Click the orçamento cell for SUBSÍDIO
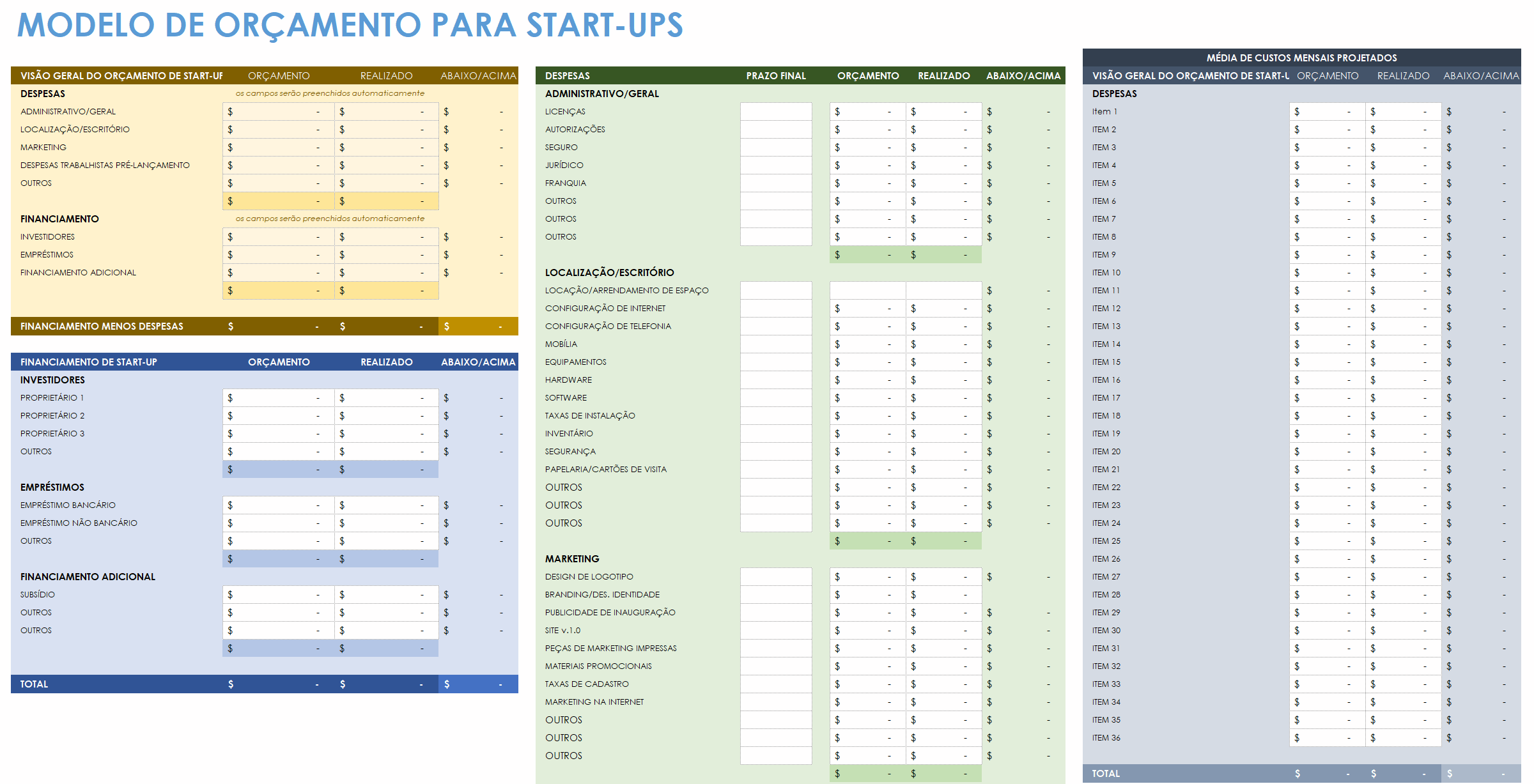Viewport: 1534px width, 784px height. click(279, 595)
